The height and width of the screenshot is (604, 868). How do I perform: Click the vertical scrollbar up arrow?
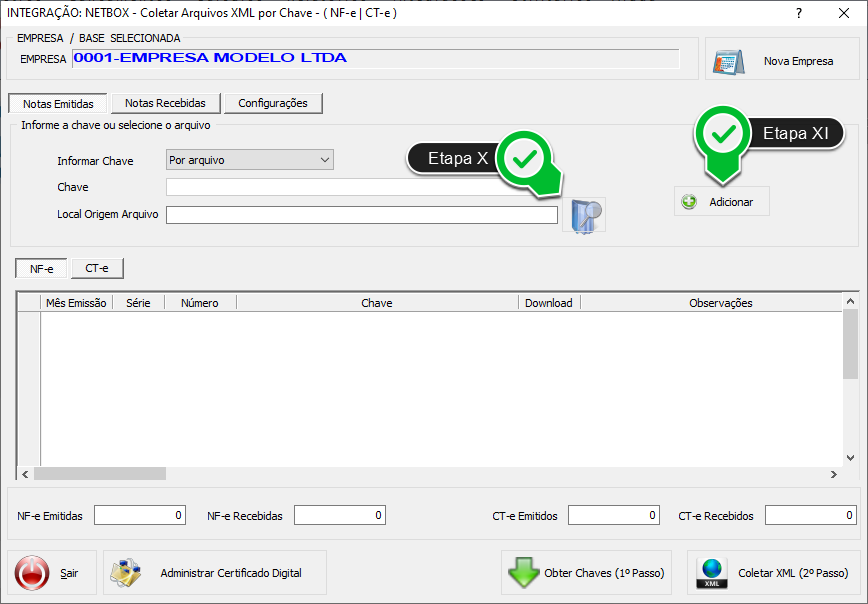tap(850, 302)
